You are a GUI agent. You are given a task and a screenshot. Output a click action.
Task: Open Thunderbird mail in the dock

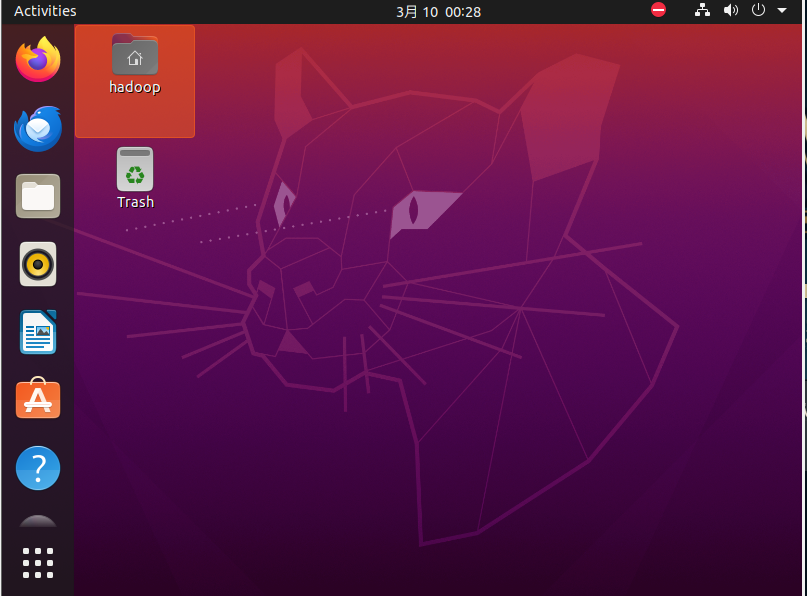pos(38,129)
